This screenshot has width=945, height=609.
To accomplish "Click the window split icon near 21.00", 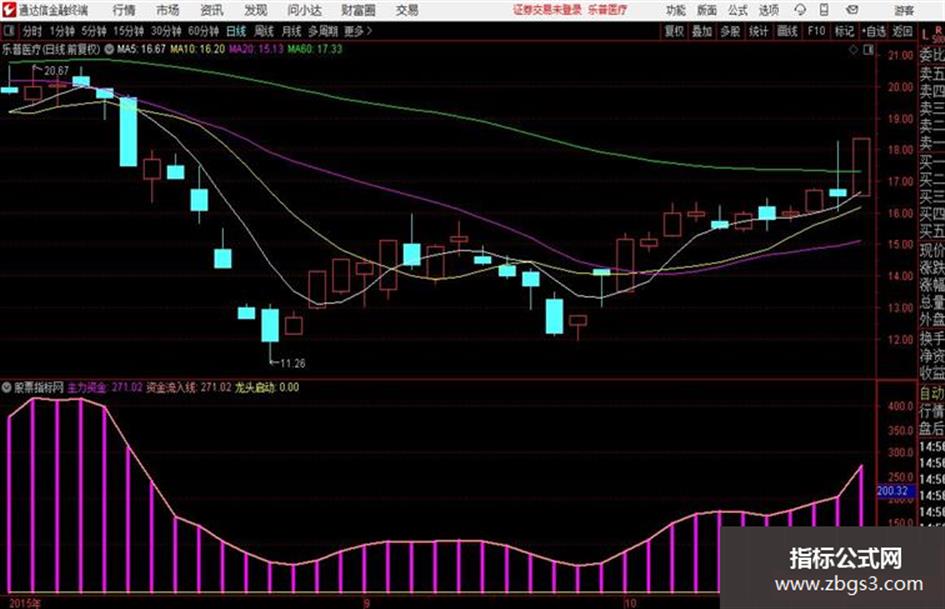I will pos(868,50).
